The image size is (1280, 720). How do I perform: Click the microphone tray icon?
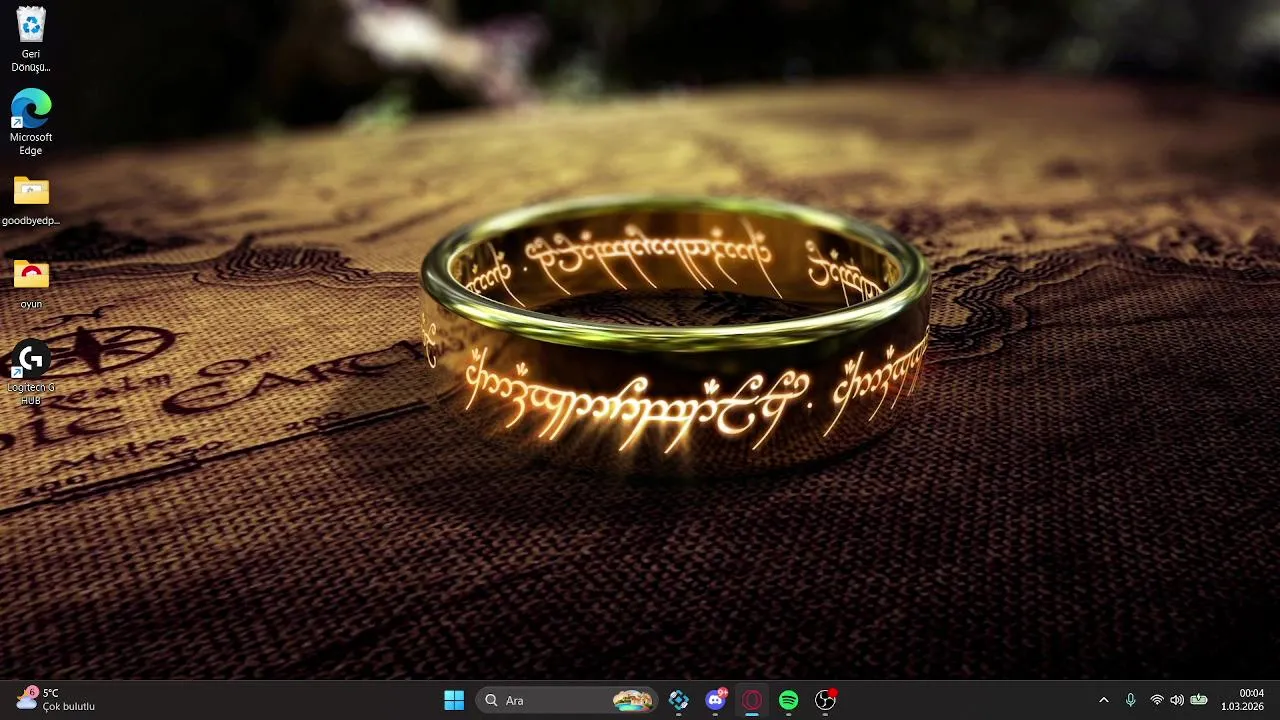(1130, 700)
